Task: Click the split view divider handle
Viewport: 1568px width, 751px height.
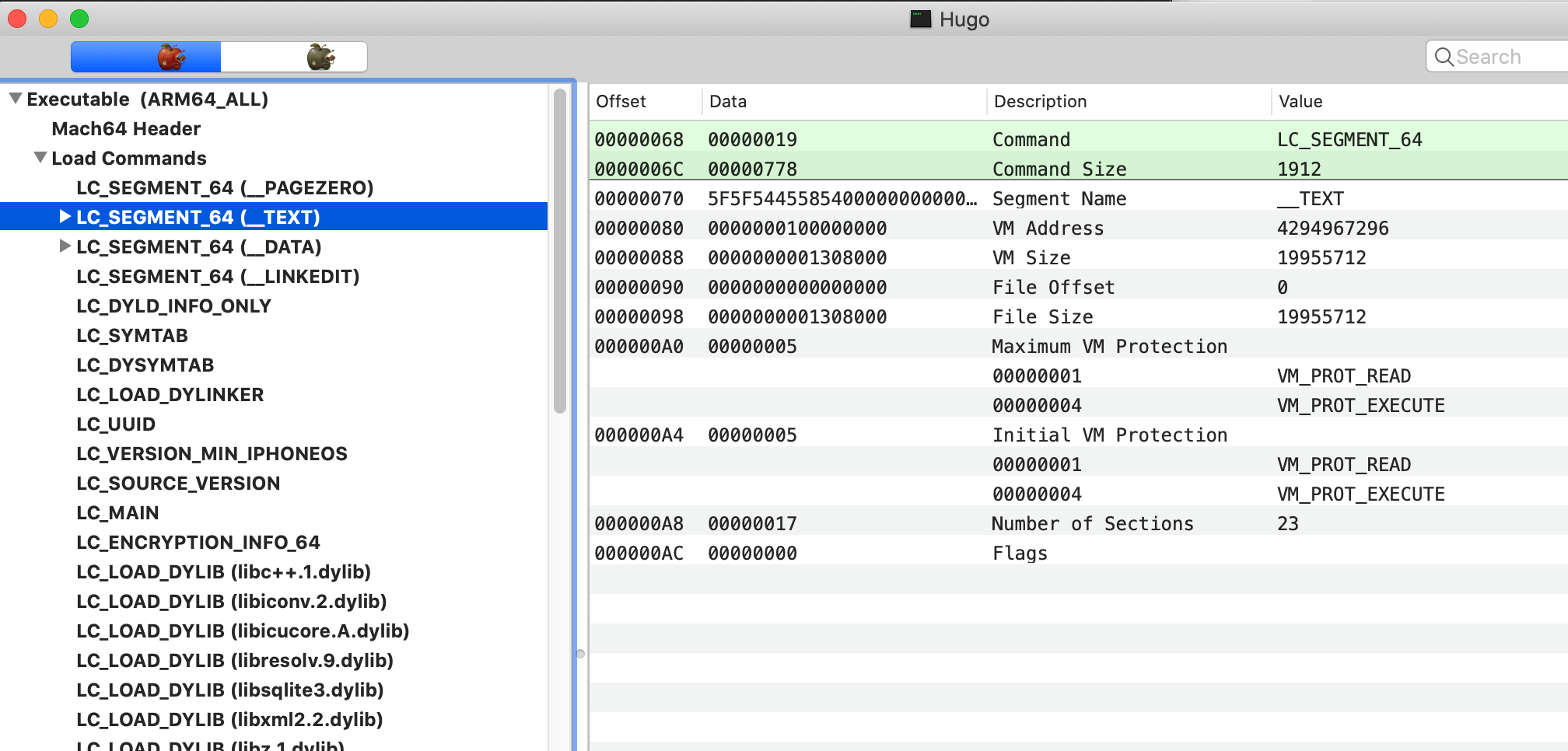Action: 580,654
